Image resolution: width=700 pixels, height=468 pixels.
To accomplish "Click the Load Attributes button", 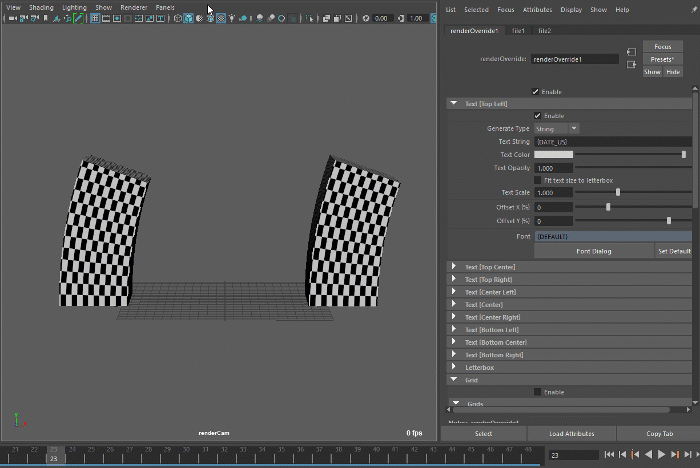I will (x=572, y=434).
